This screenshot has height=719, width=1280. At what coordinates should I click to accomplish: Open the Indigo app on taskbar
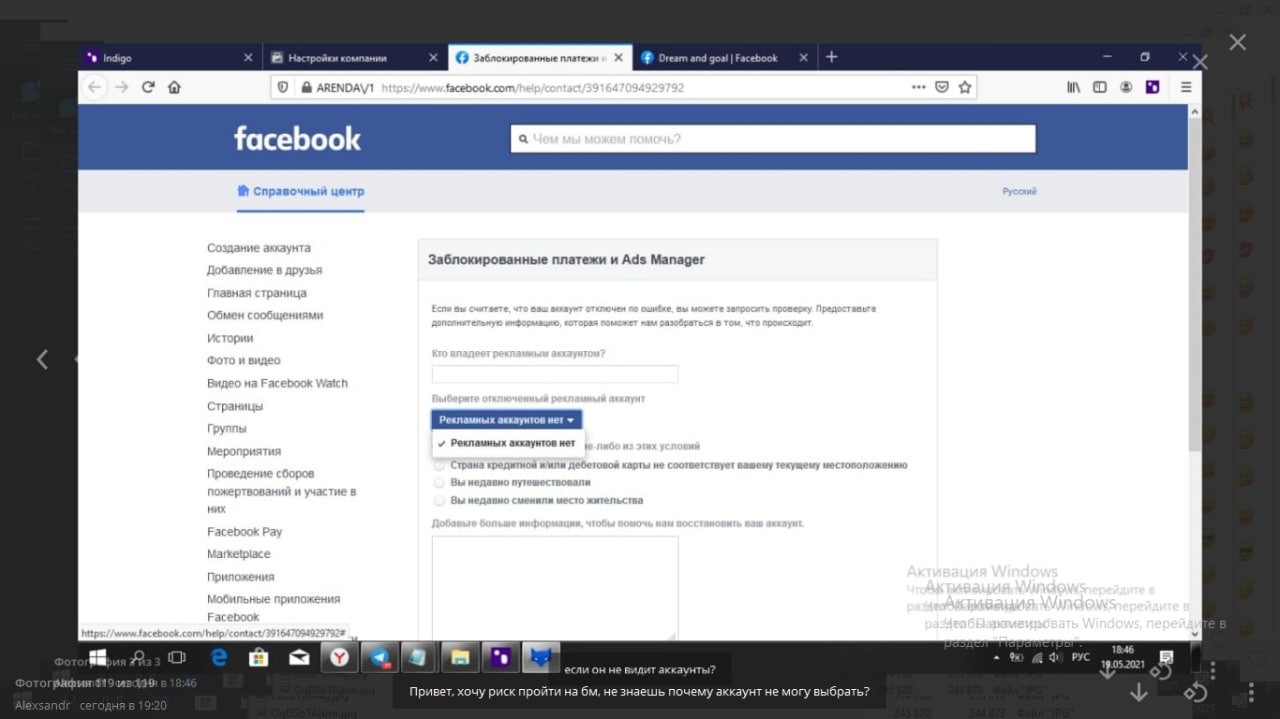pos(500,657)
